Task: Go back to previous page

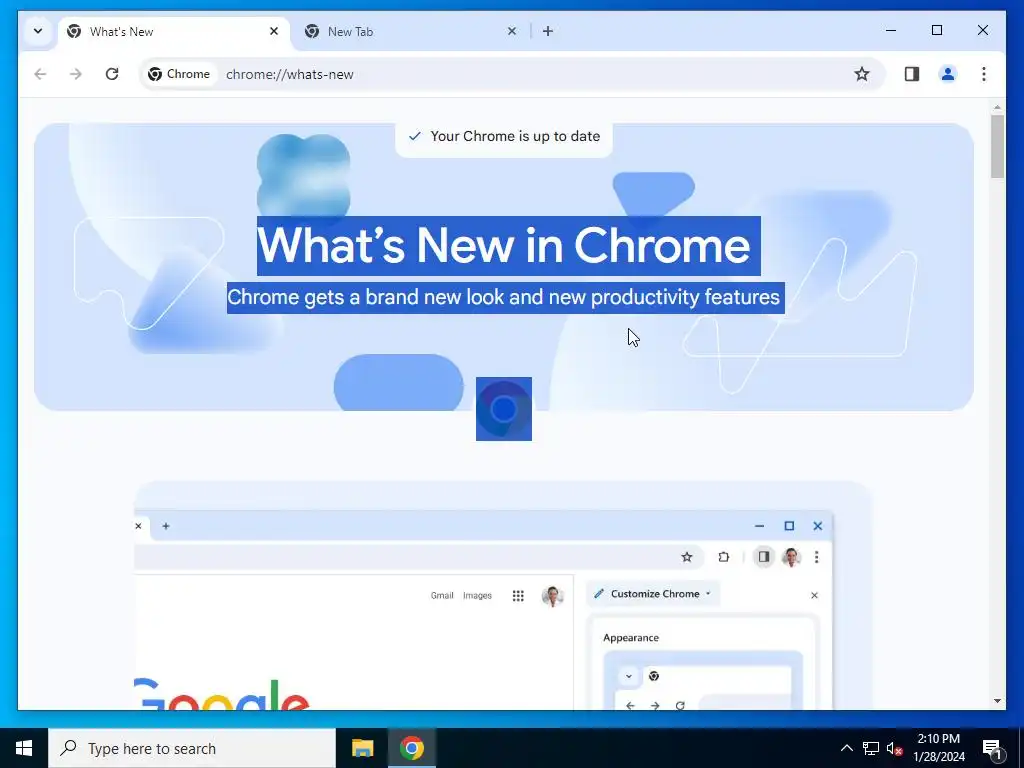Action: coord(40,74)
